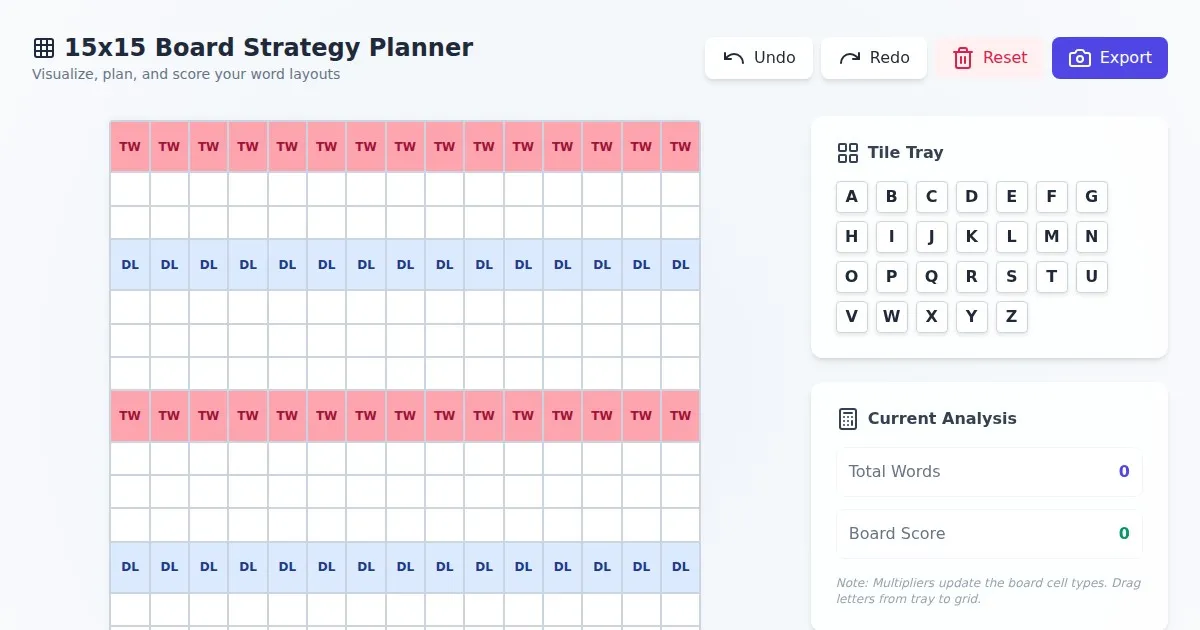Click the Tile Tray grid icon
The image size is (1200, 630).
click(848, 153)
